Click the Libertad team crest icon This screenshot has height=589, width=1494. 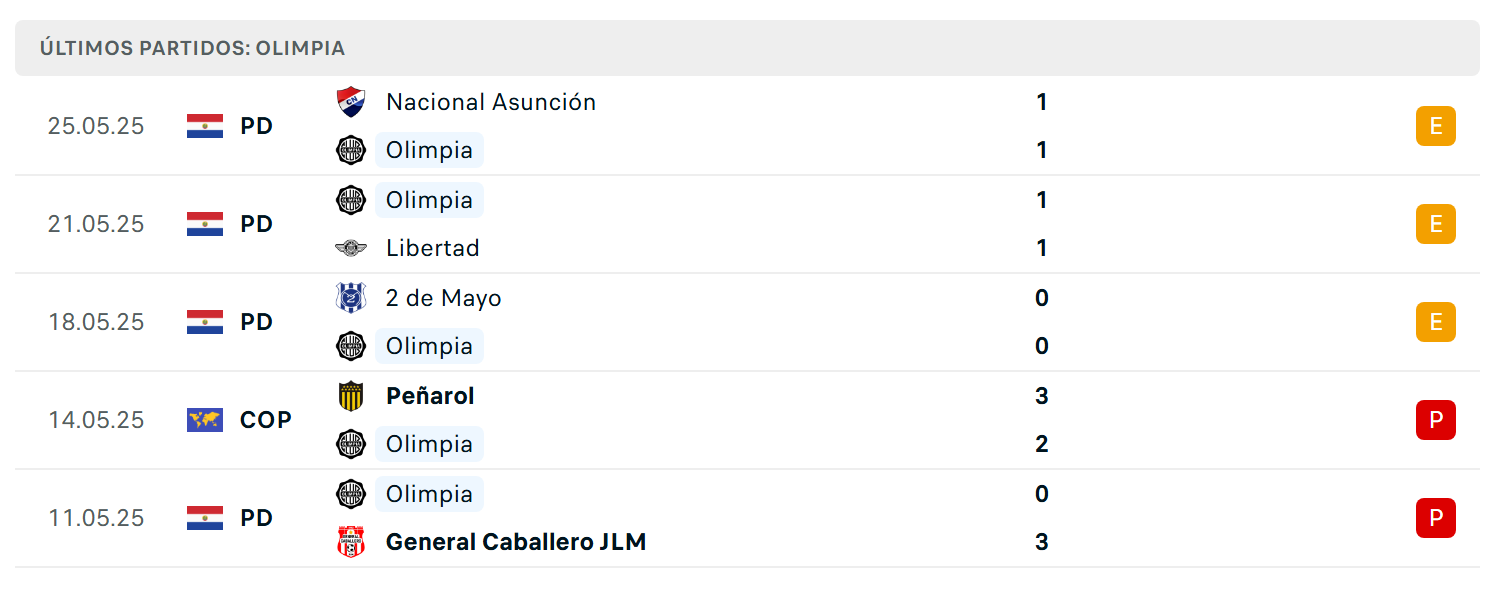351,248
